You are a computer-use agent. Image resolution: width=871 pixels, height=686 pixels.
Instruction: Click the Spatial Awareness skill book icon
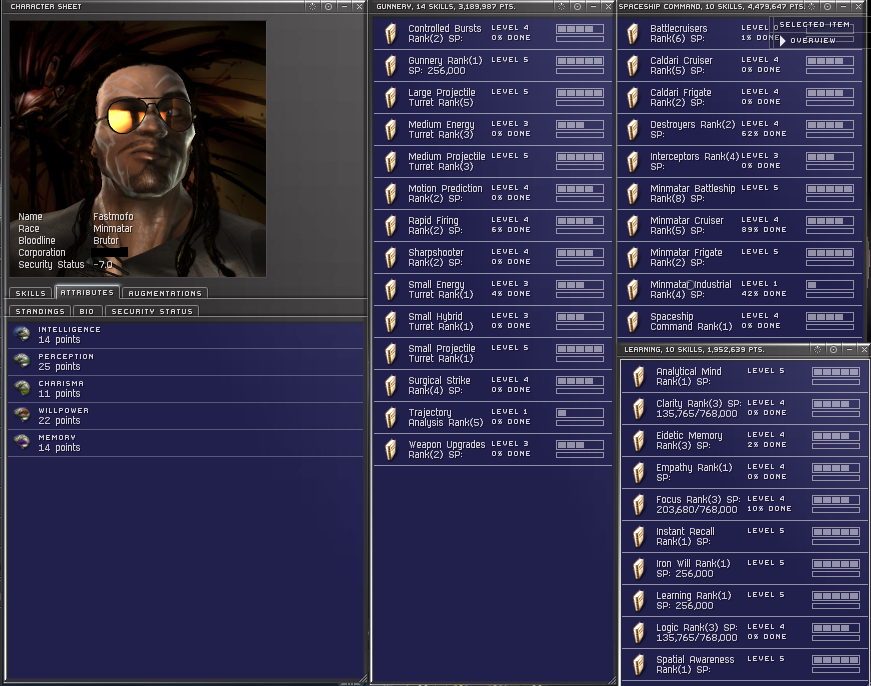(x=639, y=664)
